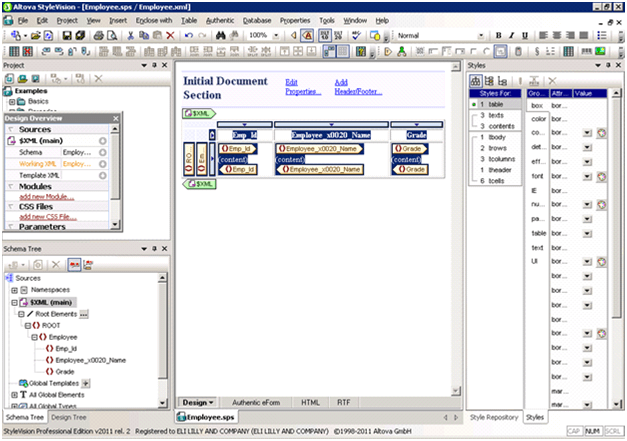Click the paragraph section symbol icon
The width and height of the screenshot is (627, 441).
click(537, 51)
